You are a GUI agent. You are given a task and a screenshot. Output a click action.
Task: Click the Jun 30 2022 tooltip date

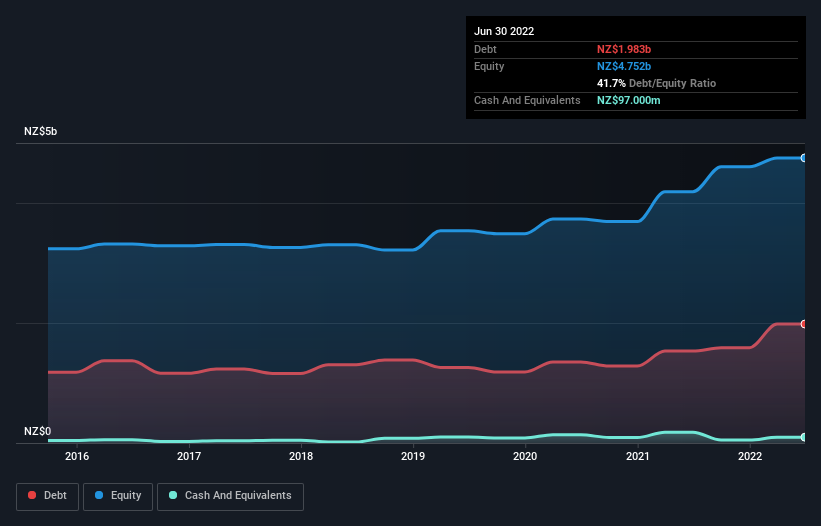pyautogui.click(x=504, y=31)
